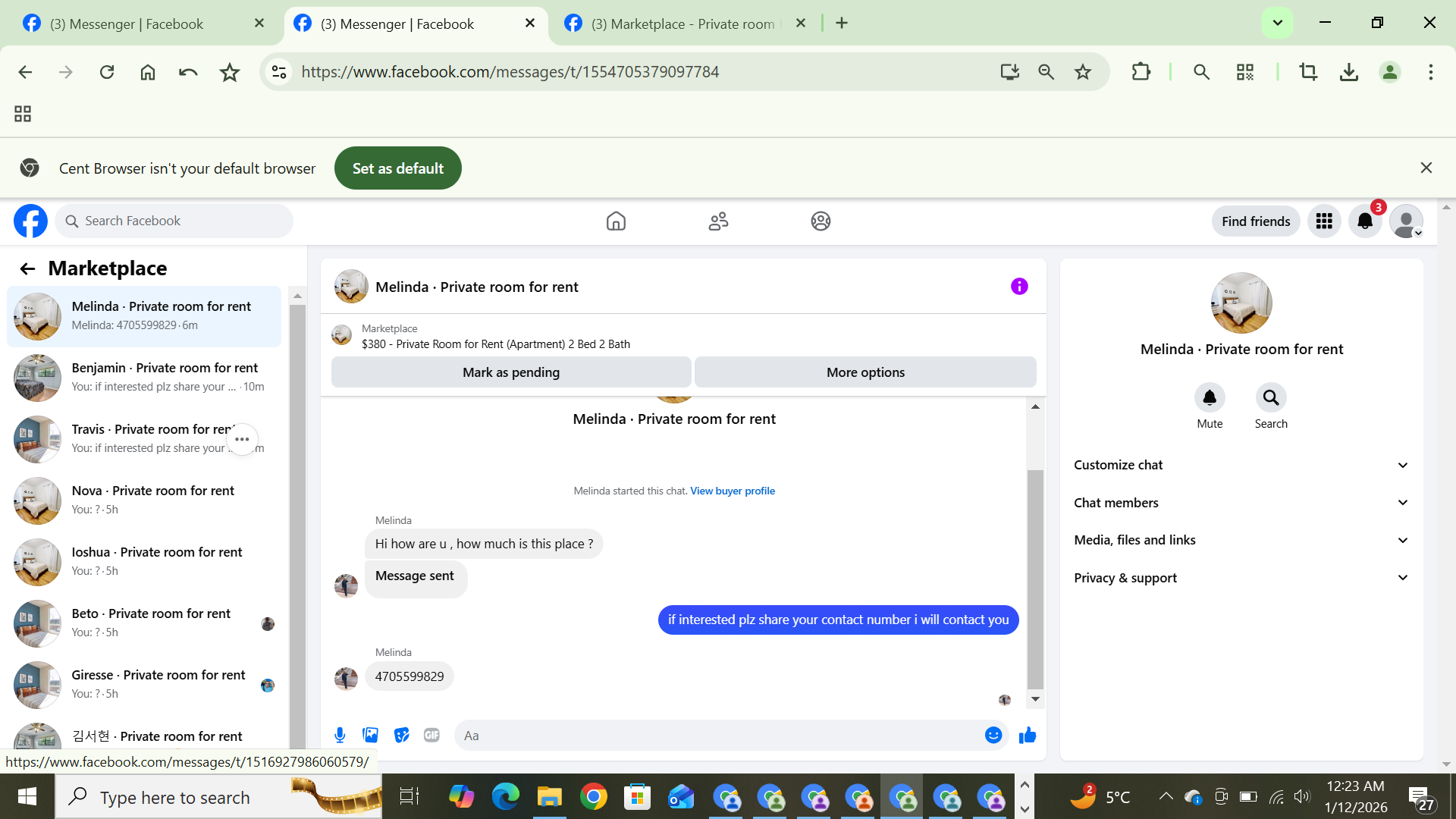The height and width of the screenshot is (819, 1456).
Task: Attach a photo with the image icon
Action: 370,735
